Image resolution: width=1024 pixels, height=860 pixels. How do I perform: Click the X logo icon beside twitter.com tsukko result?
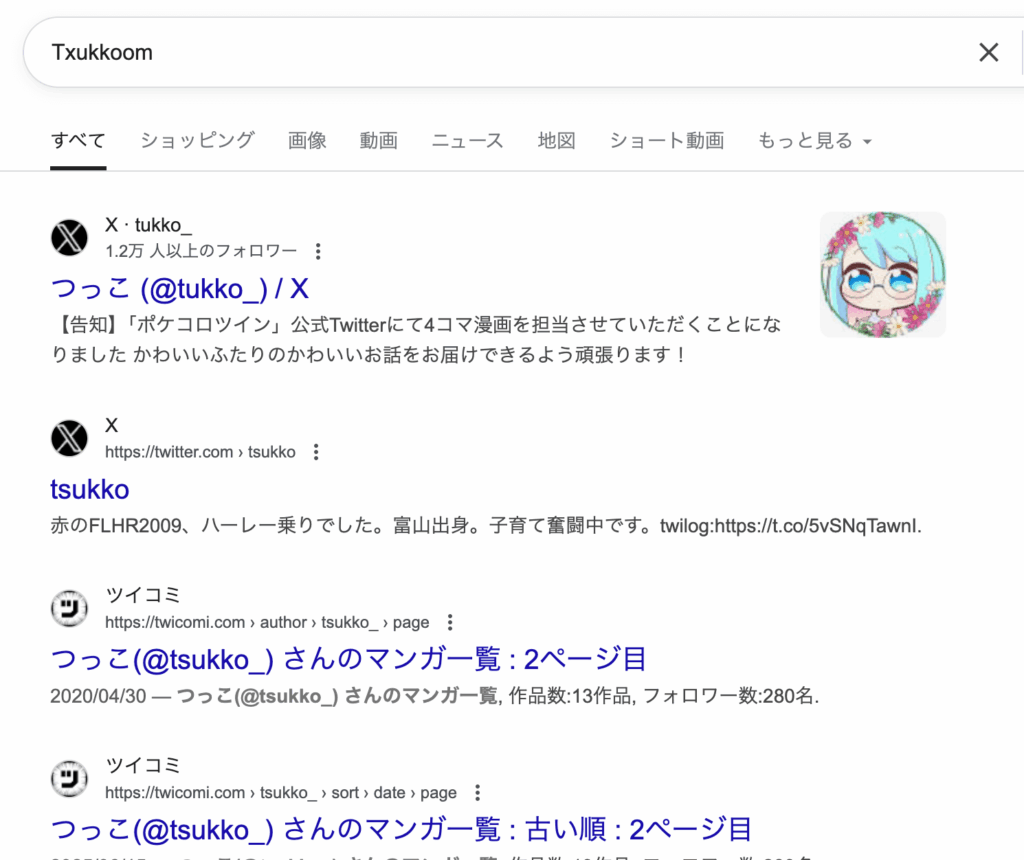69,438
